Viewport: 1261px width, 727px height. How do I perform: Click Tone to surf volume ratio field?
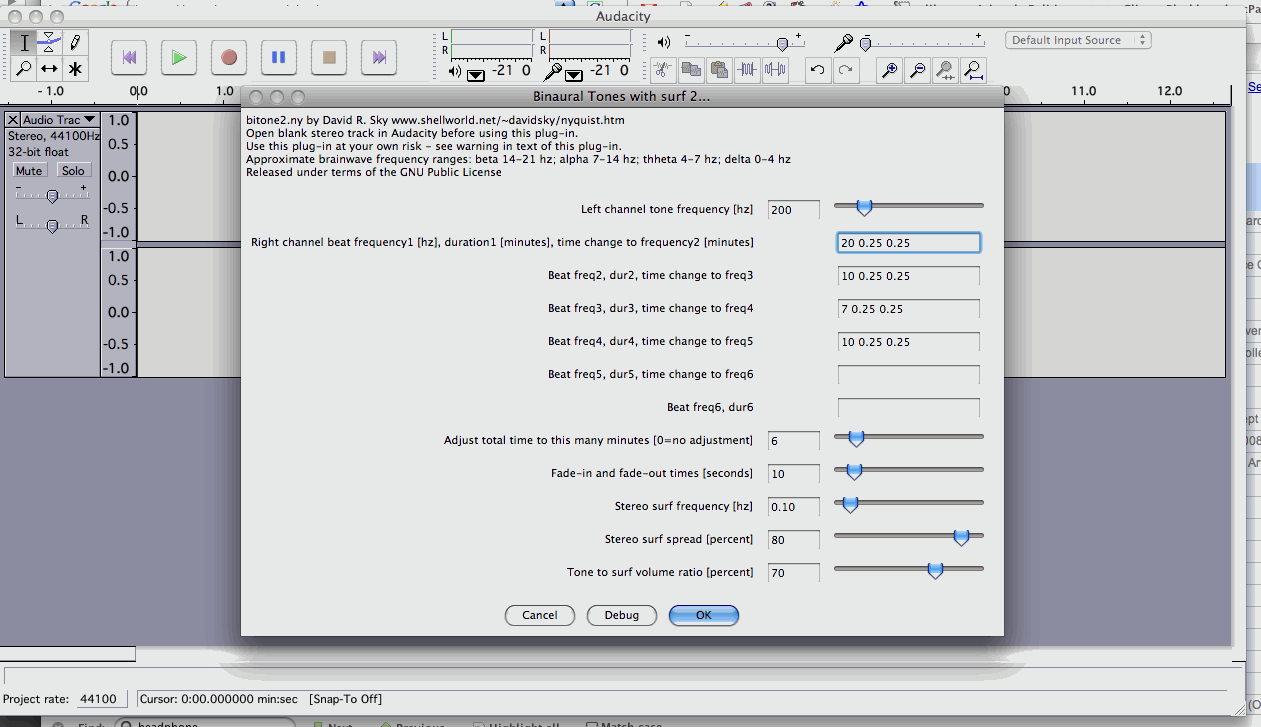794,573
